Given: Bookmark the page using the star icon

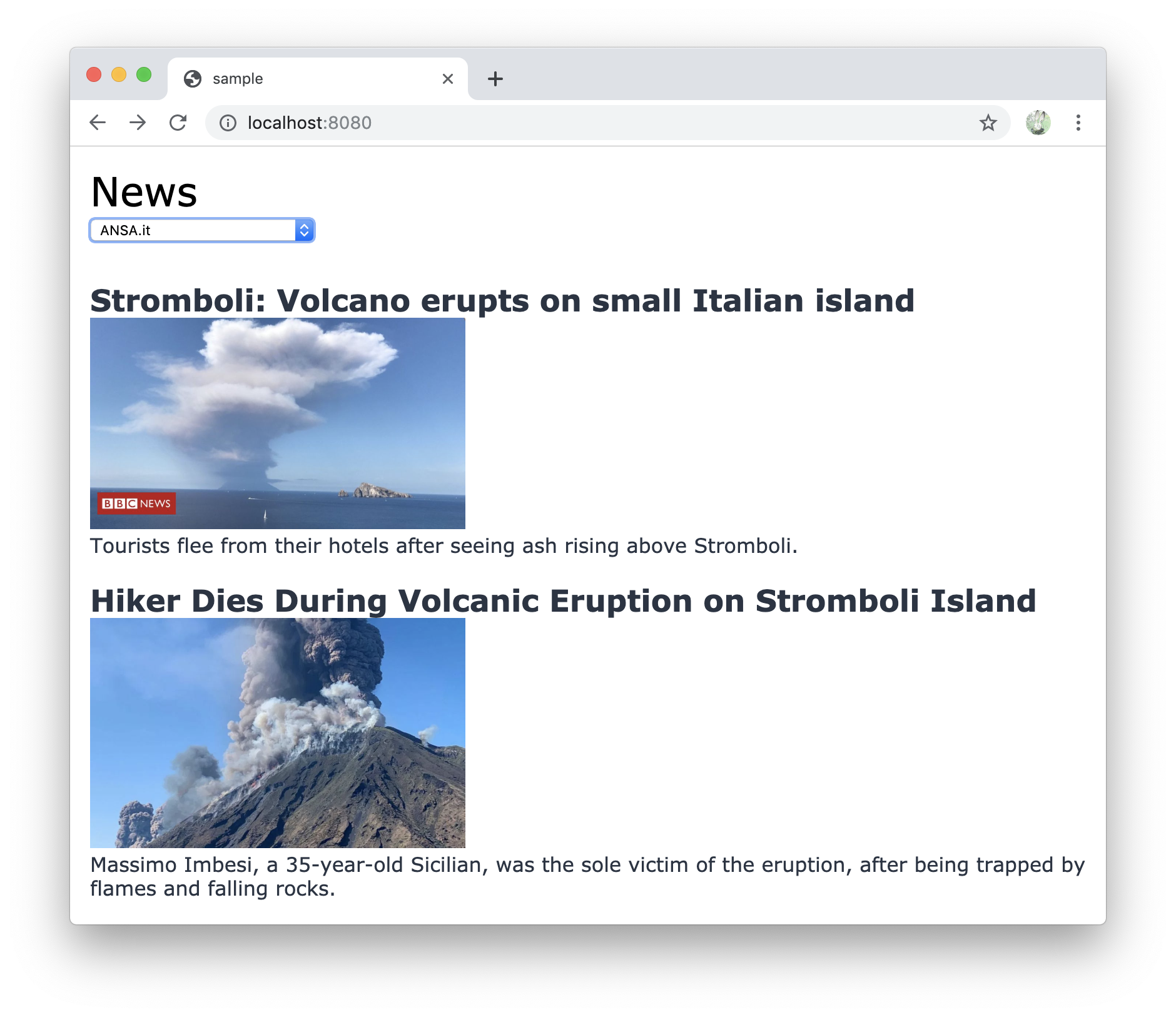Looking at the screenshot, I should [988, 123].
